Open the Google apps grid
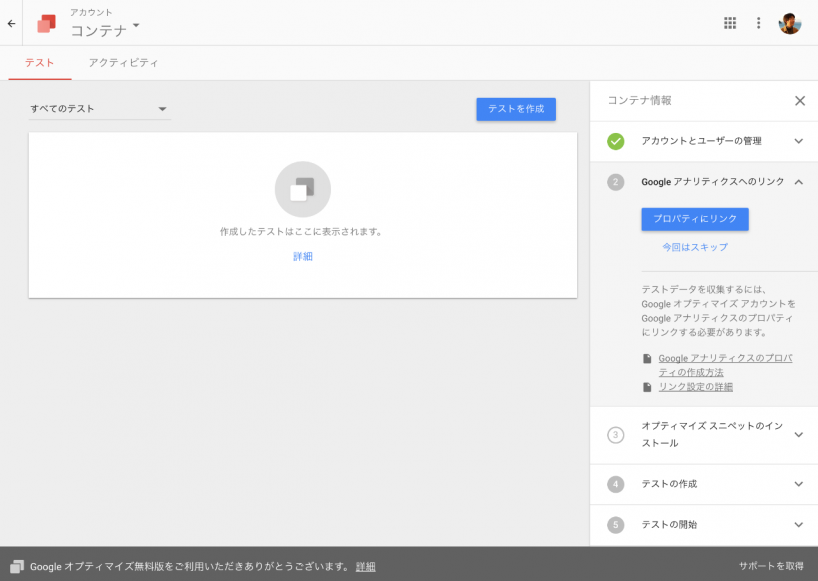 pos(730,23)
